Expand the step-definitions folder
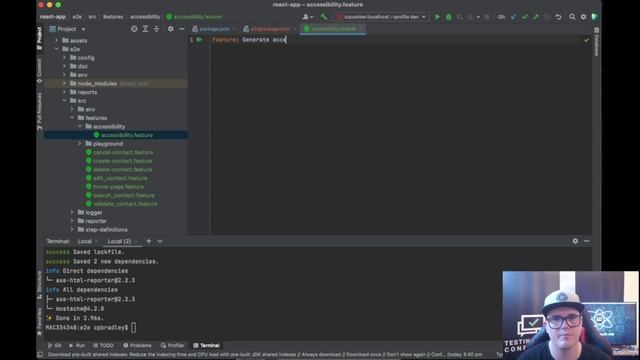Image resolution: width=640 pixels, height=360 pixels. tap(72, 229)
